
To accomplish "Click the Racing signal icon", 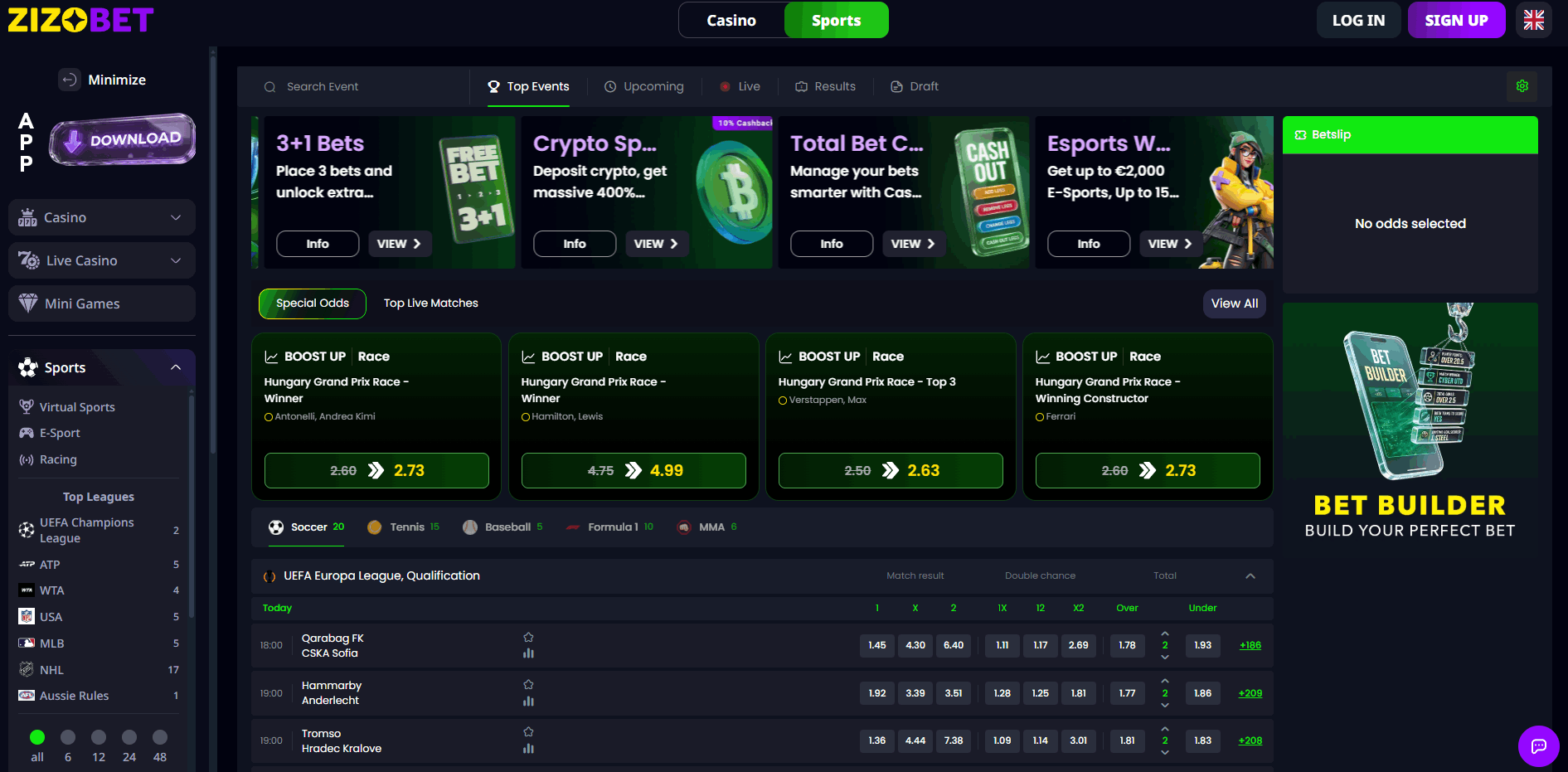I will [27, 459].
